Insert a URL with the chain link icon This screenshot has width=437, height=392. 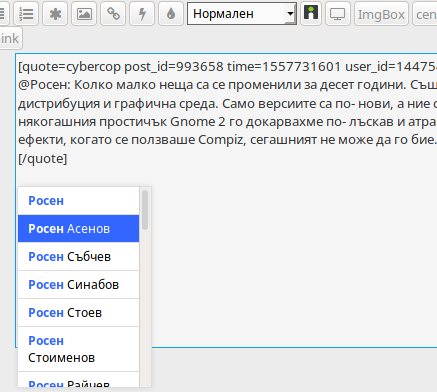point(113,14)
